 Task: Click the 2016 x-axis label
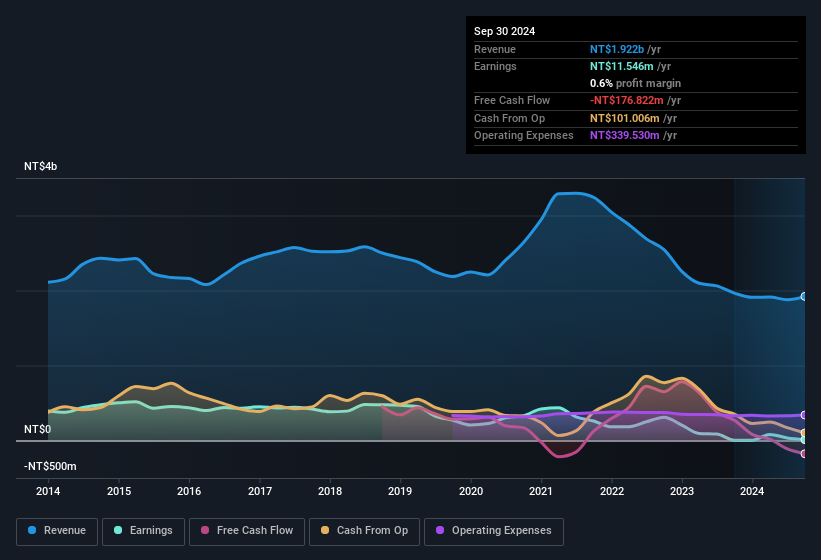coord(189,491)
